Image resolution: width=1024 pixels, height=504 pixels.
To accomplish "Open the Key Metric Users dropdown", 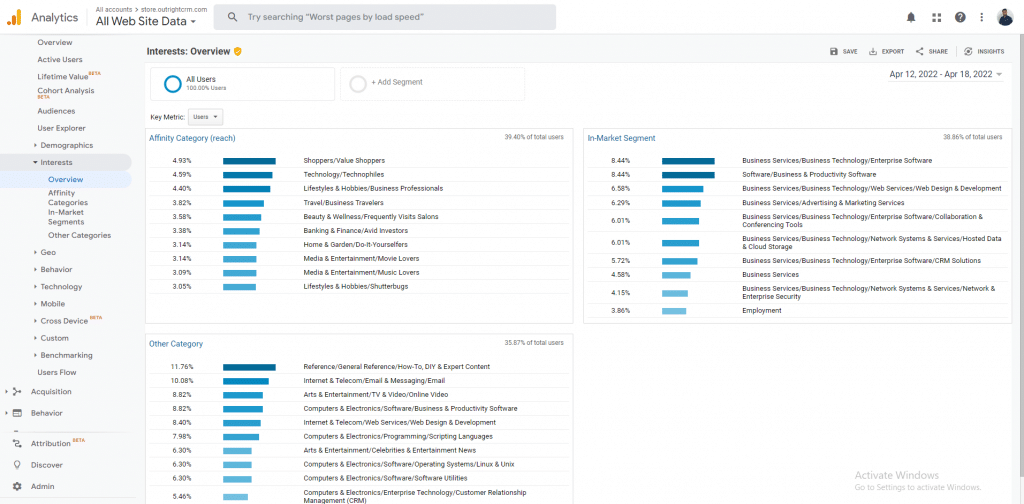I will tap(206, 117).
